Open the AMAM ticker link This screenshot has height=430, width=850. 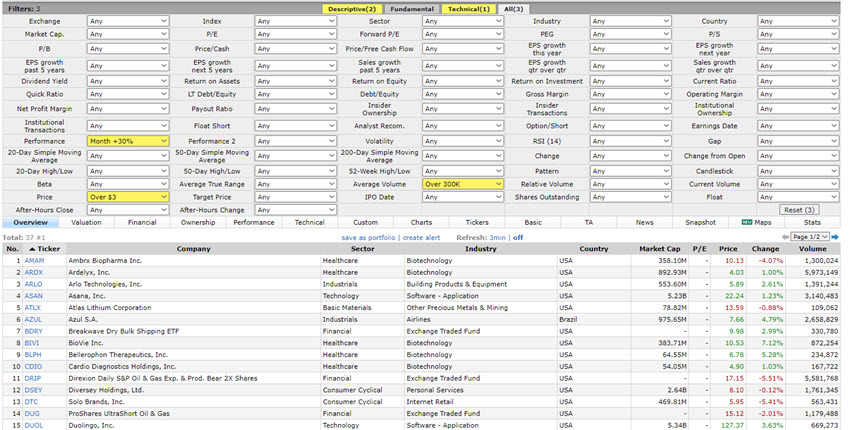click(34, 260)
